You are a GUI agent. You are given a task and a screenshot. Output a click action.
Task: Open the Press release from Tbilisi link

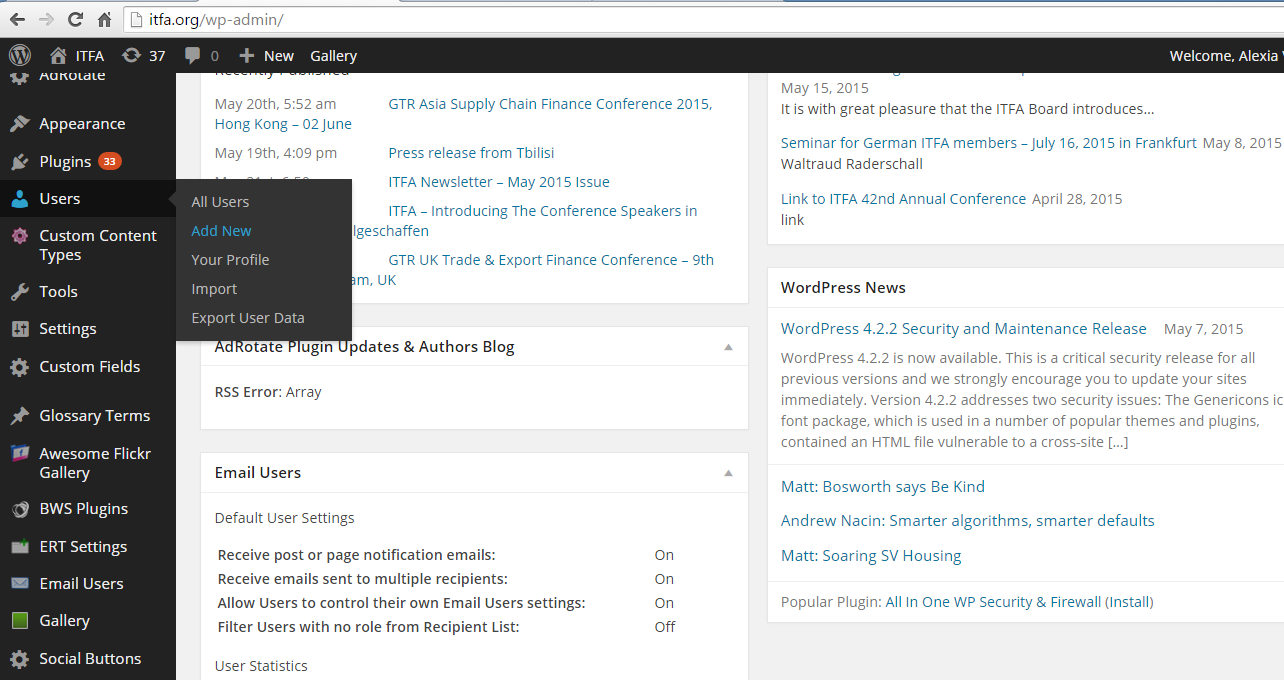click(471, 153)
